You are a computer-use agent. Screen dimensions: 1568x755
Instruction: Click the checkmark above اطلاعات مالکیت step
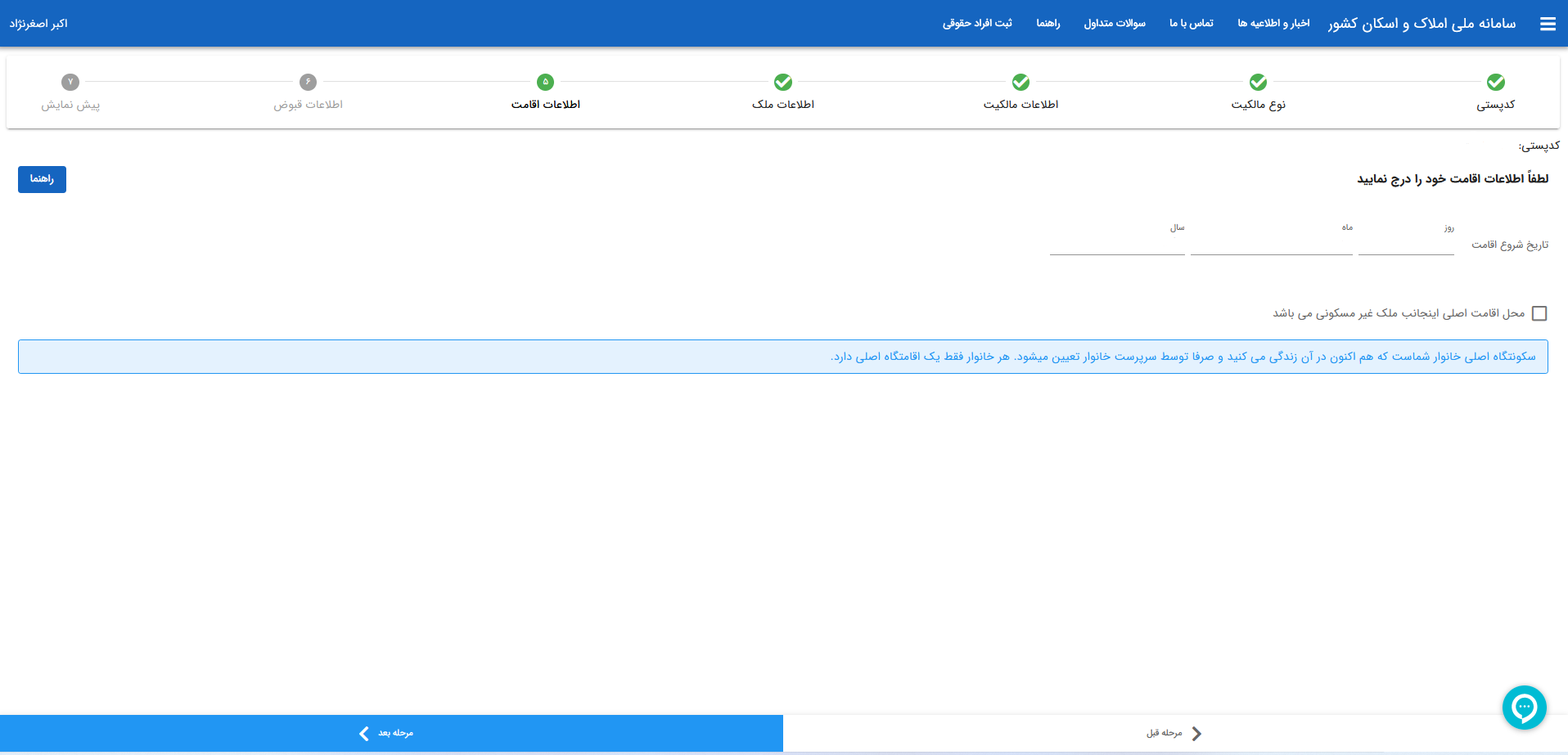1021,82
